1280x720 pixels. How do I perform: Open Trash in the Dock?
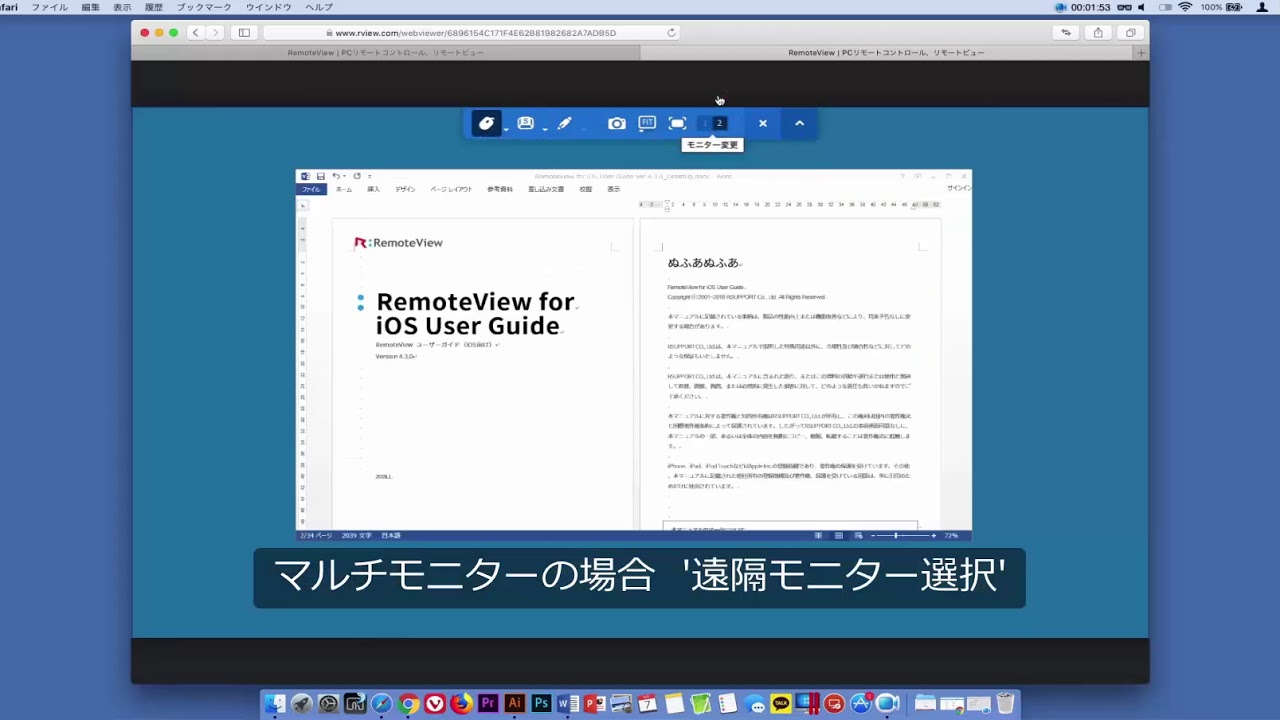point(1005,704)
